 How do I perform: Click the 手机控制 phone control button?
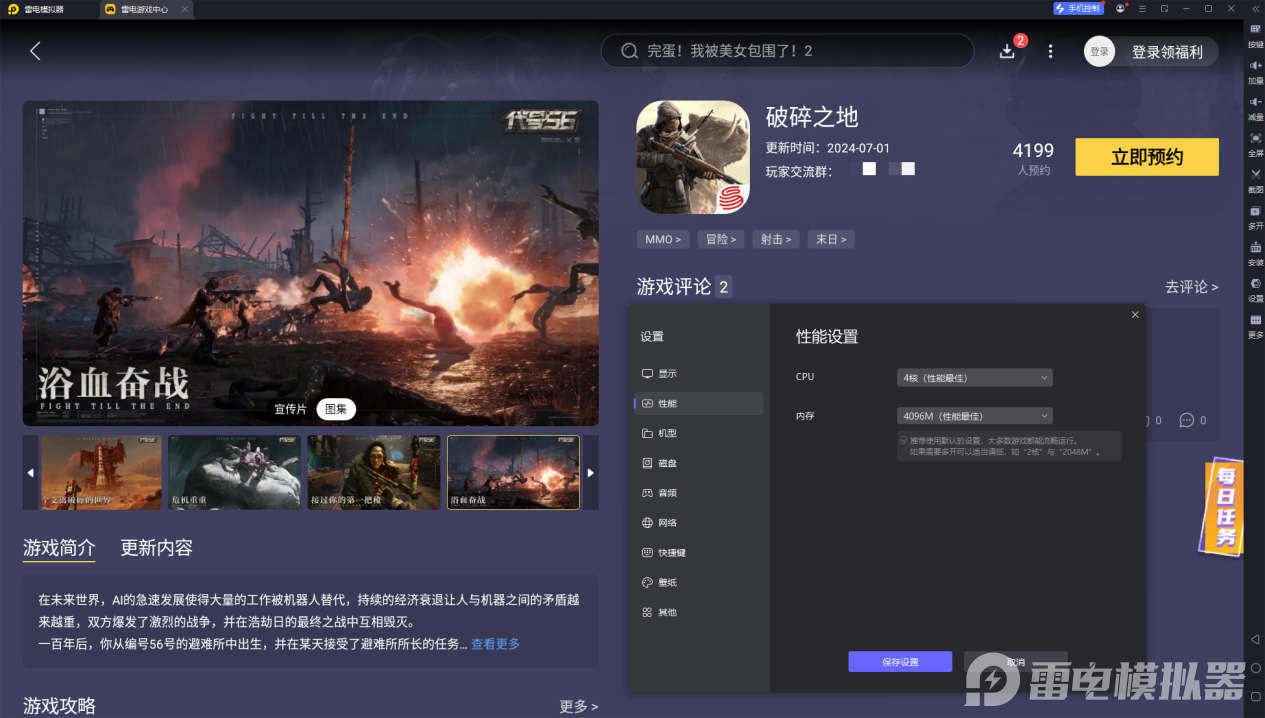coord(1077,8)
